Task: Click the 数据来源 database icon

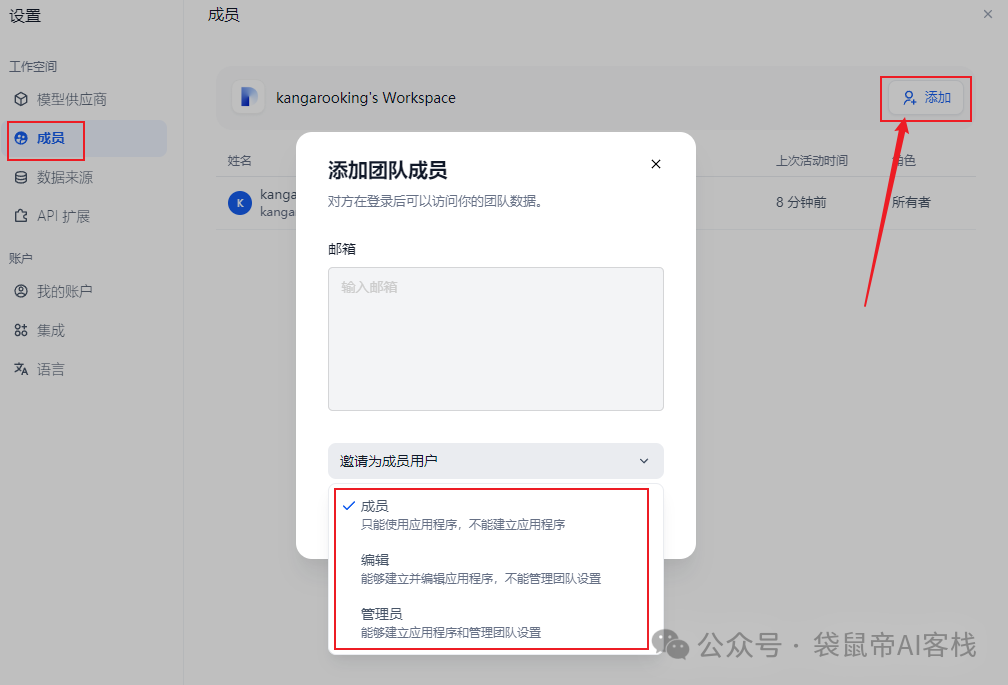Action: coord(21,178)
